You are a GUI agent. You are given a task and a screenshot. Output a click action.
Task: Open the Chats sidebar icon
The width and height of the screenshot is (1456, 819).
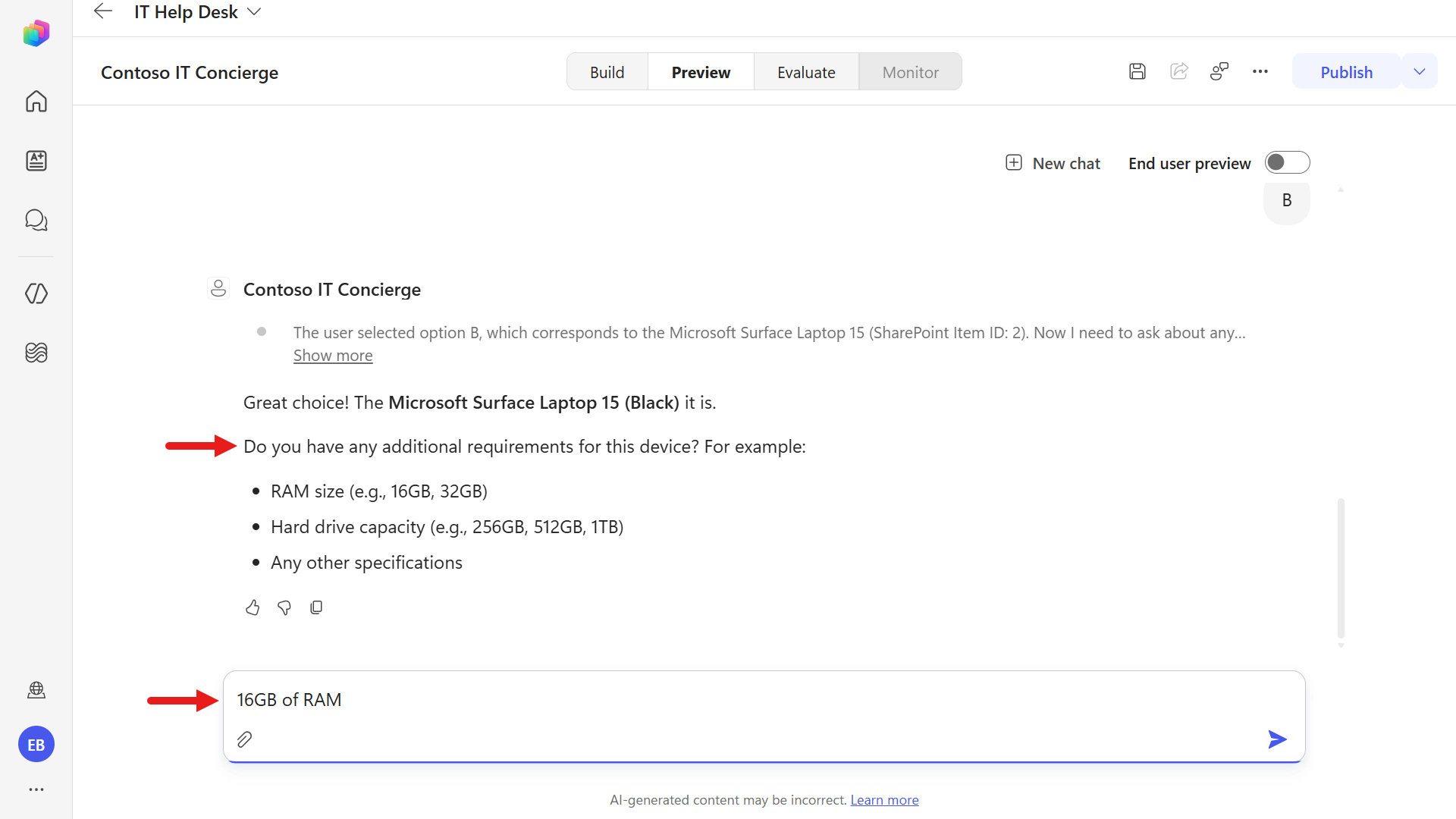36,220
